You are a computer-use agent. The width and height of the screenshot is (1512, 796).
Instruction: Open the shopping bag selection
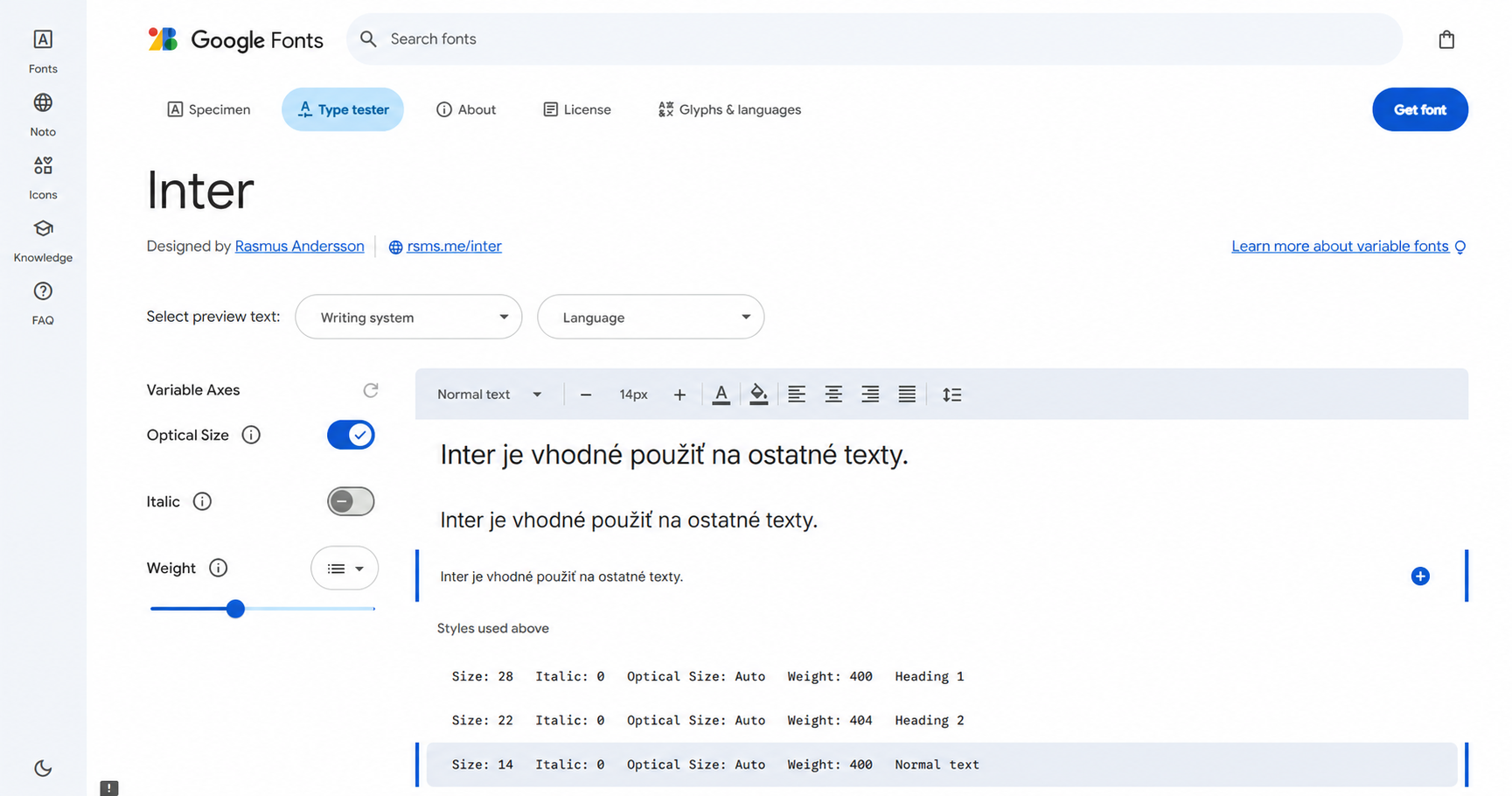(1446, 39)
